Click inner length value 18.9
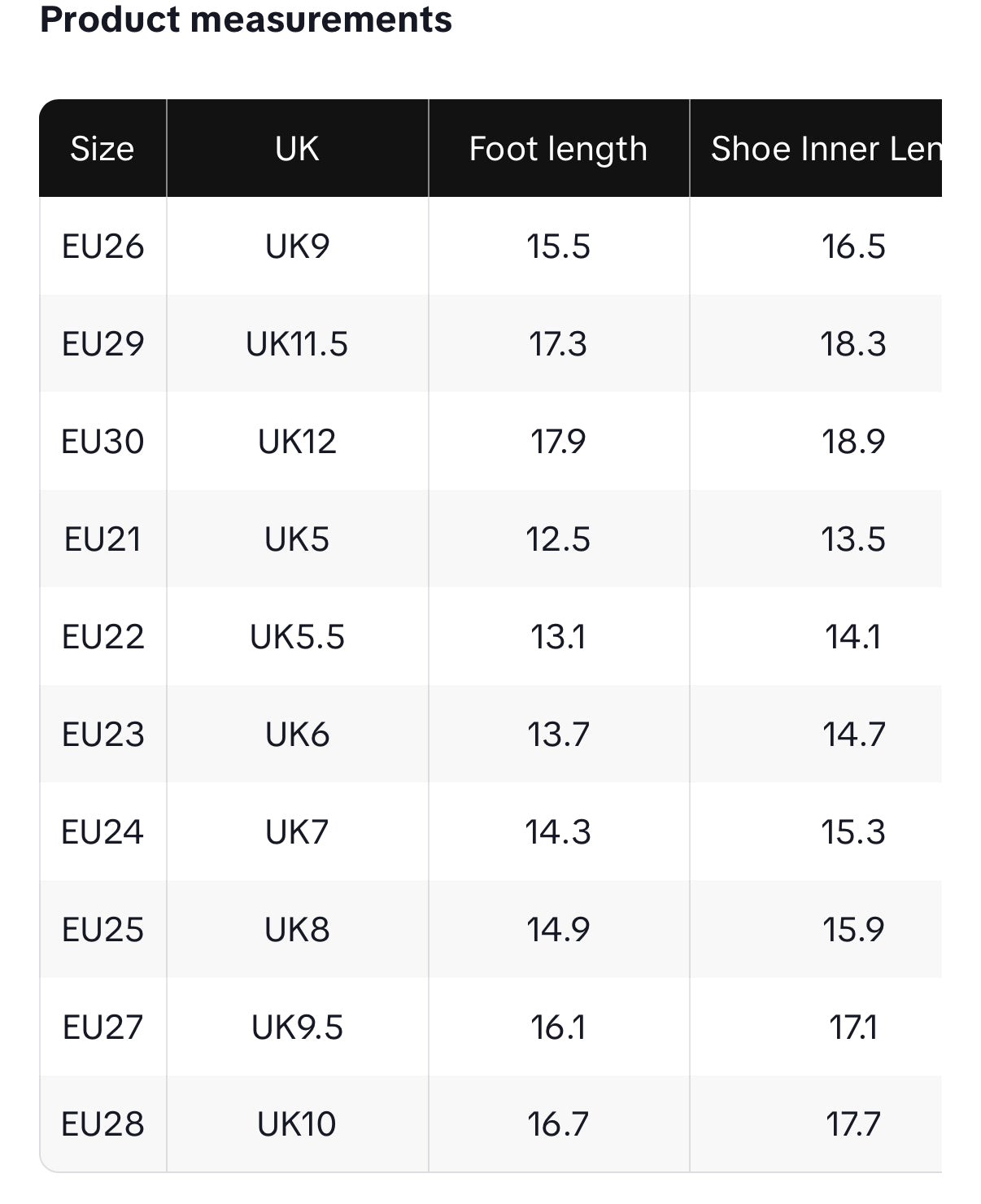Image resolution: width=981 pixels, height=1204 pixels. (x=852, y=442)
